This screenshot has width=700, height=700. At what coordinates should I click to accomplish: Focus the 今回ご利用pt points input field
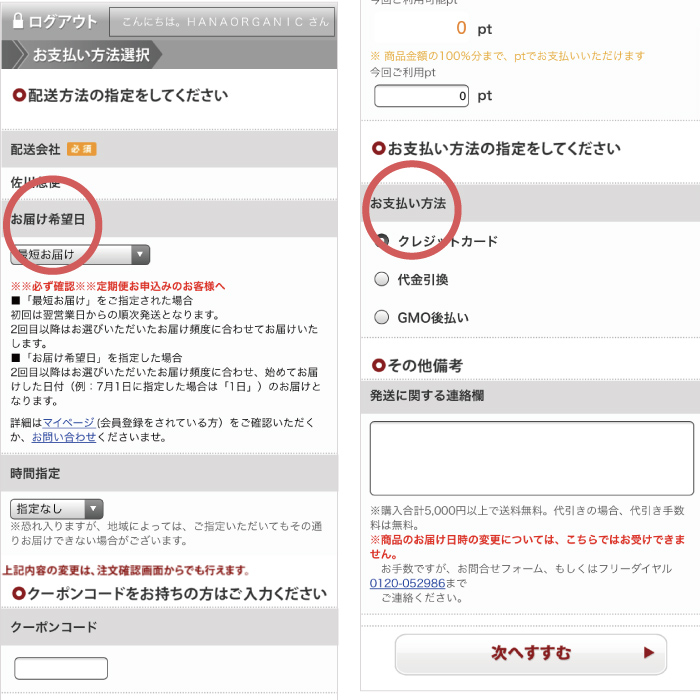tap(421, 97)
